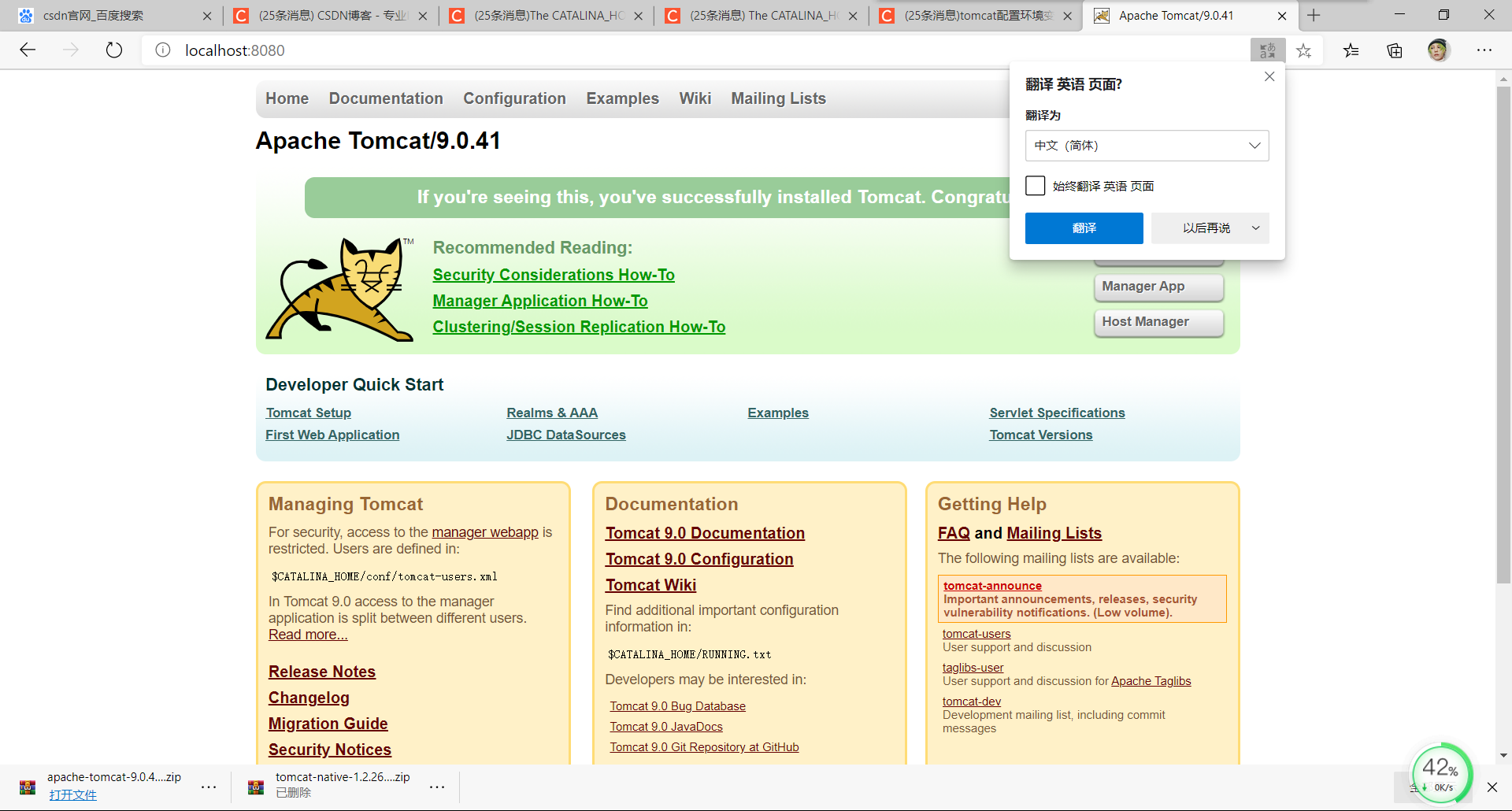
Task: Open browser Settings and more menu
Action: (x=1484, y=50)
